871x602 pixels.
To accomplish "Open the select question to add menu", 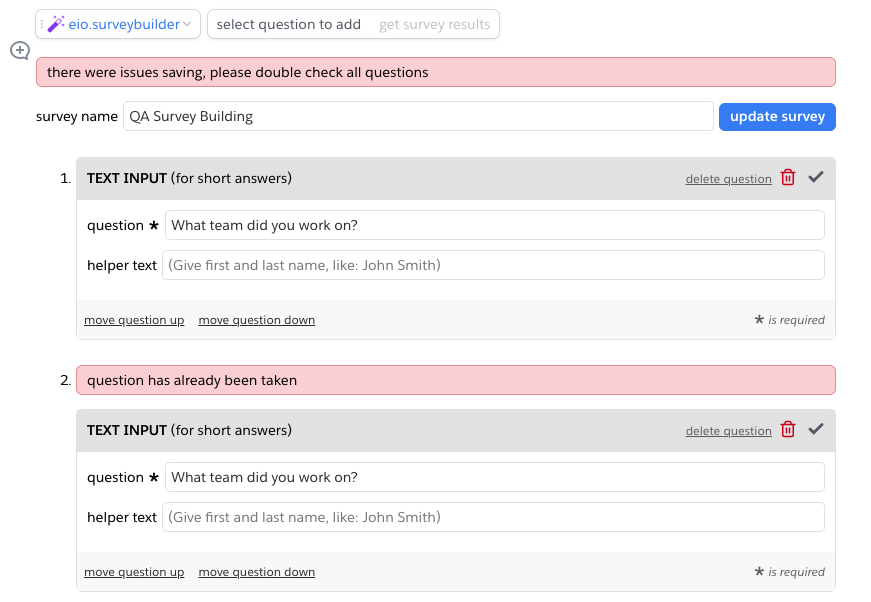I will (288, 24).
